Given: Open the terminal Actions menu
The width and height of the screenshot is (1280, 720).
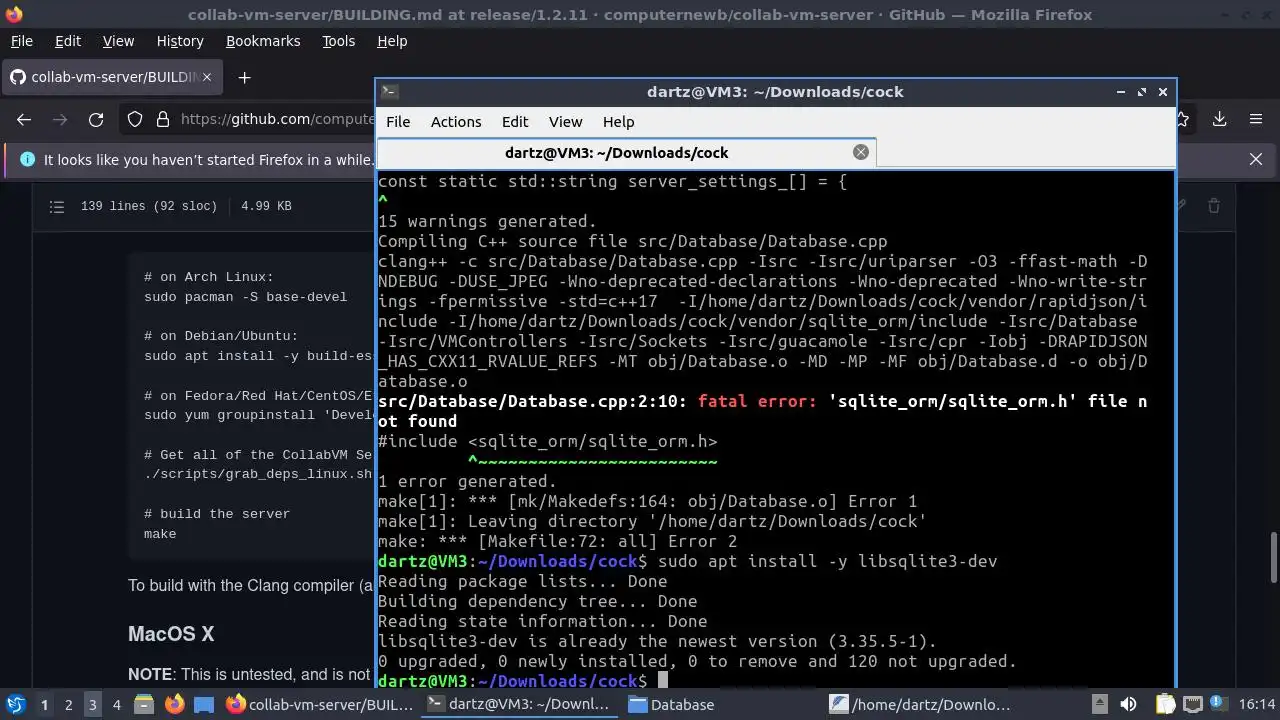Looking at the screenshot, I should [456, 121].
